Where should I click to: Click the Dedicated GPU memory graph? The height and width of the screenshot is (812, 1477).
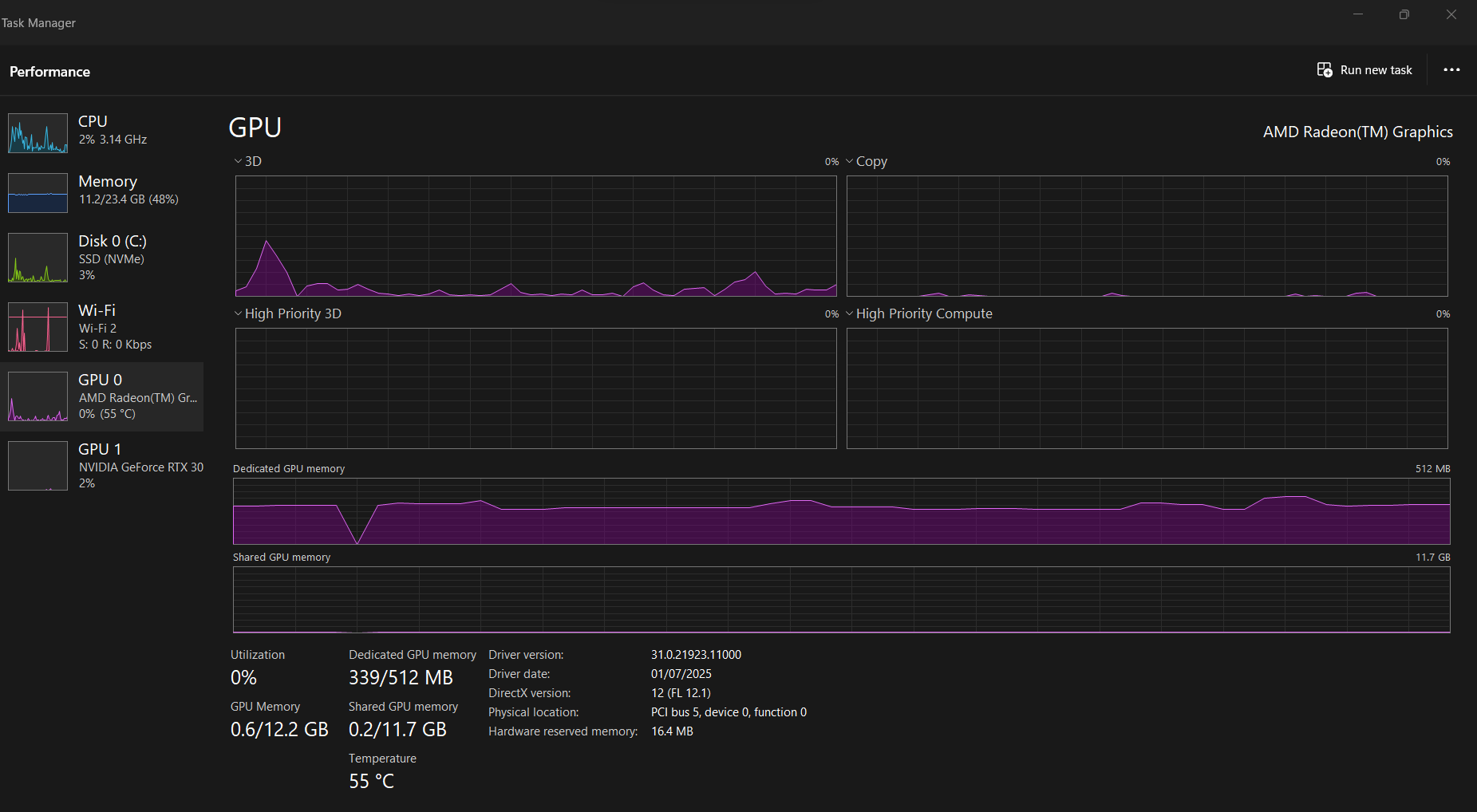pyautogui.click(x=841, y=511)
